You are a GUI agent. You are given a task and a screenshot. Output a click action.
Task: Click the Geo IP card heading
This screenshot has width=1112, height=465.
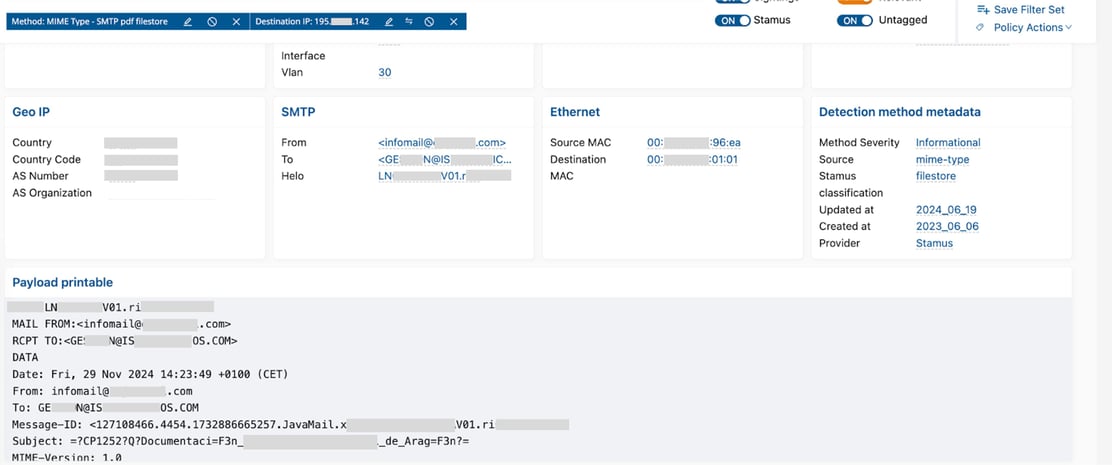(31, 112)
